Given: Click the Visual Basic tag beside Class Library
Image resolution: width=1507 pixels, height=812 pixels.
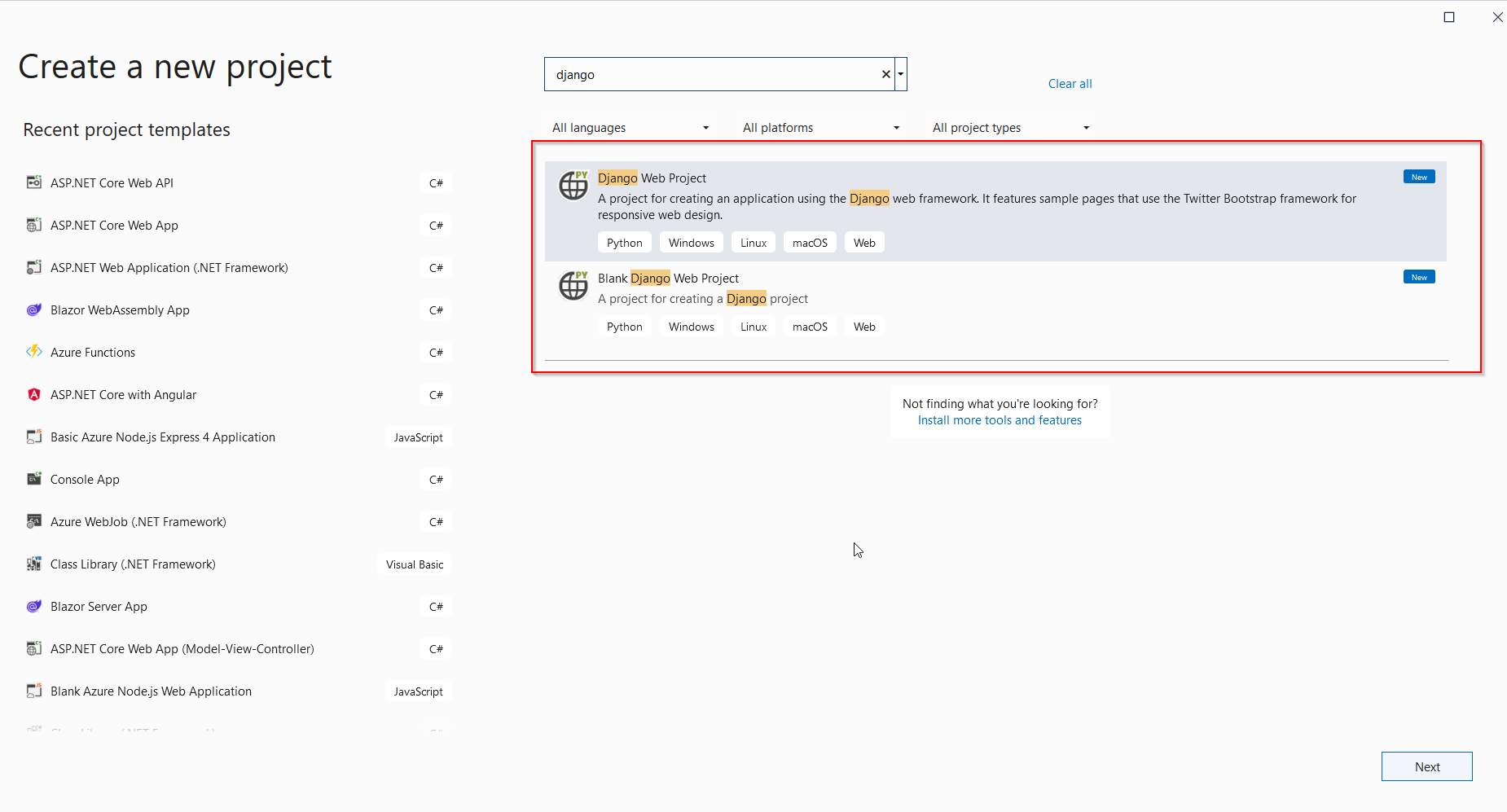Looking at the screenshot, I should point(415,564).
